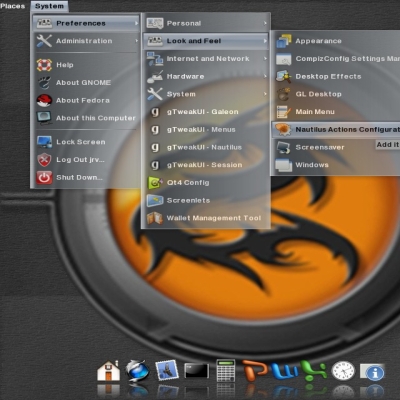Choose the Shut Down... label

[79, 177]
